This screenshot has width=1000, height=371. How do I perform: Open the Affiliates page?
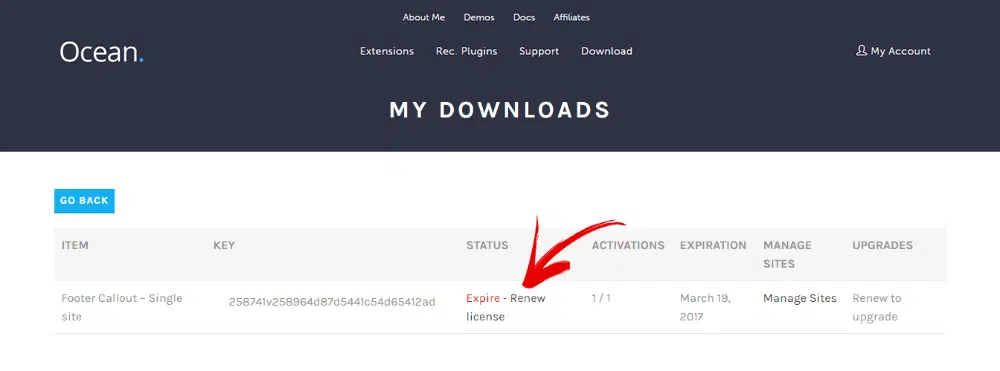pyautogui.click(x=571, y=17)
